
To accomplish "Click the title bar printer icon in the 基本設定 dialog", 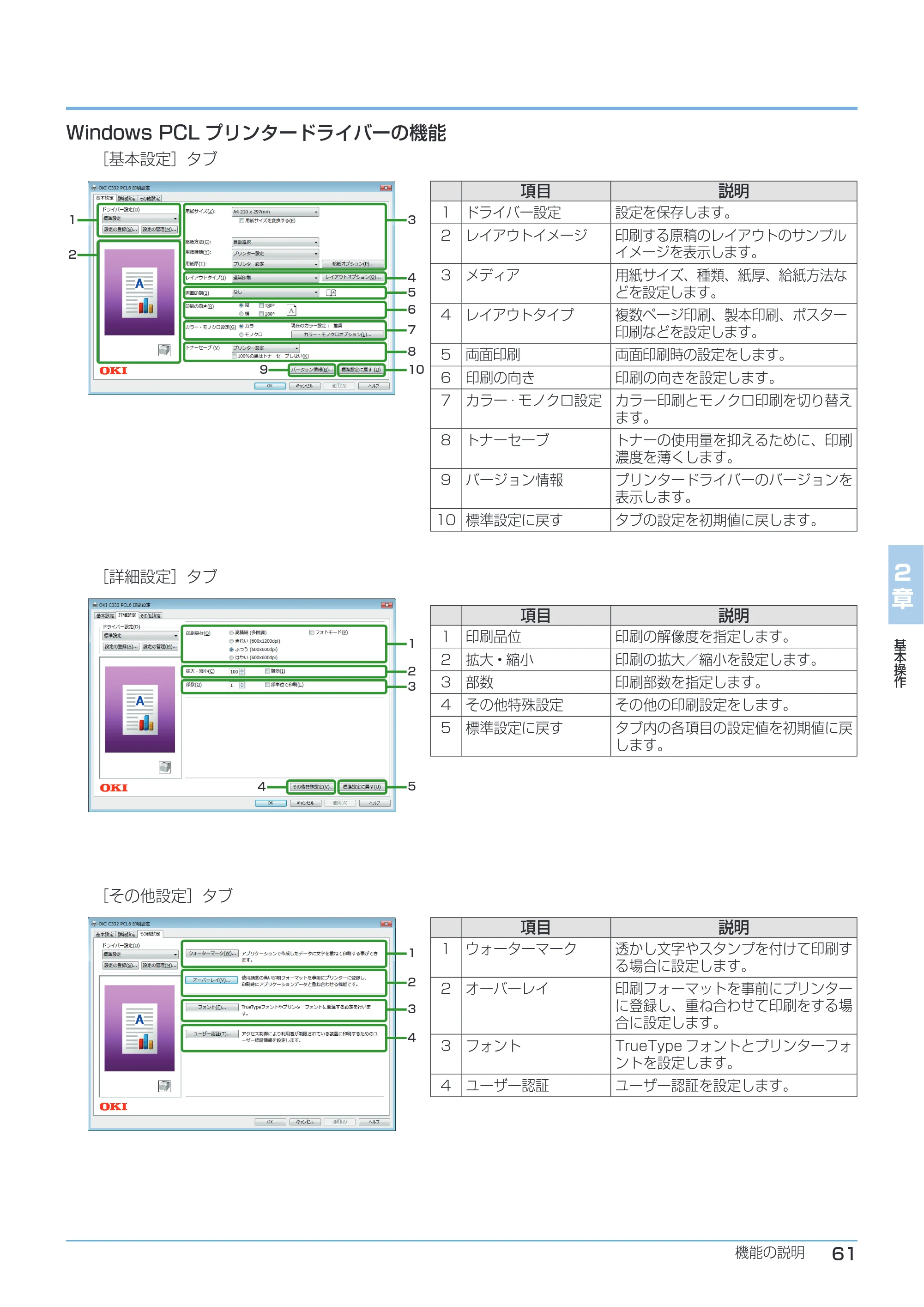I will tap(95, 188).
